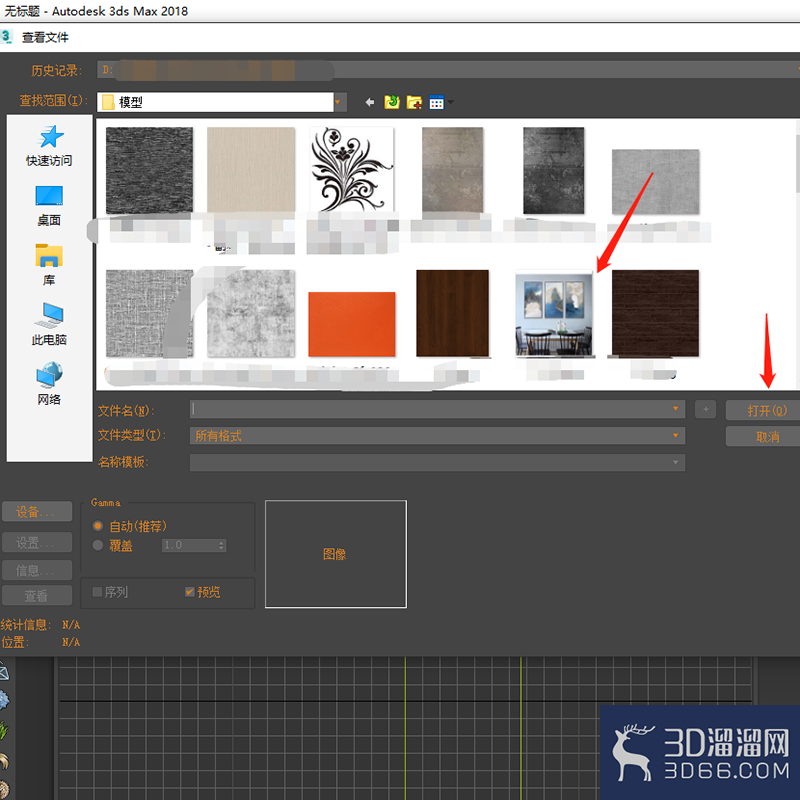Image resolution: width=800 pixels, height=800 pixels.
Task: Select Network (网络) in sidebar
Action: click(x=49, y=384)
